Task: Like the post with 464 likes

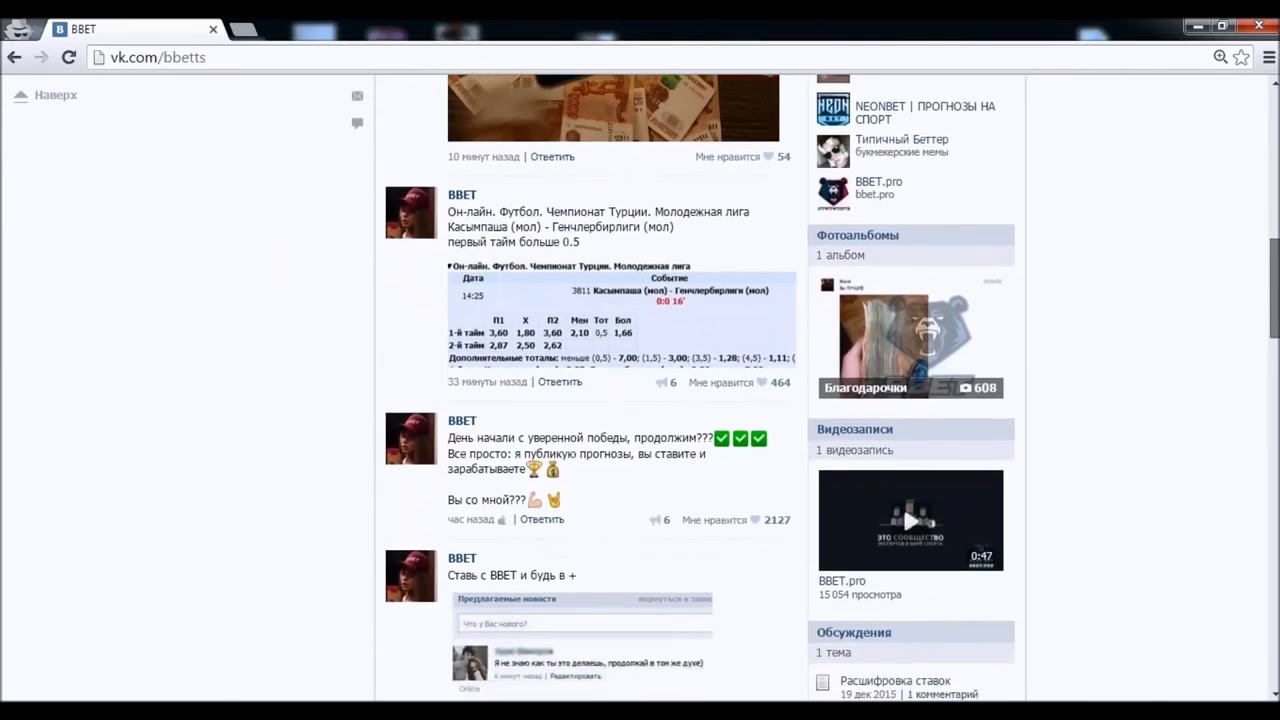Action: coord(739,382)
